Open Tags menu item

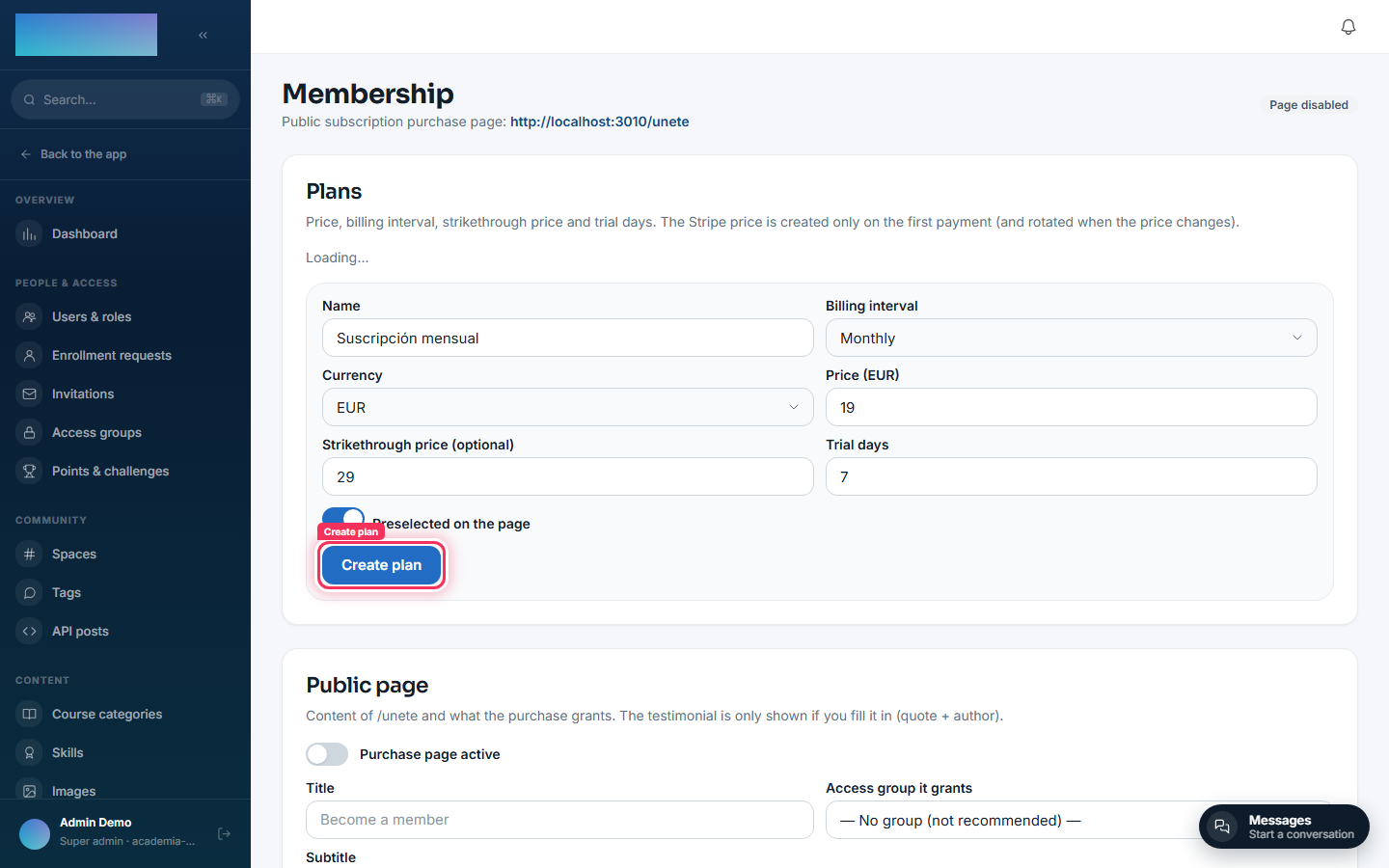(x=125, y=593)
